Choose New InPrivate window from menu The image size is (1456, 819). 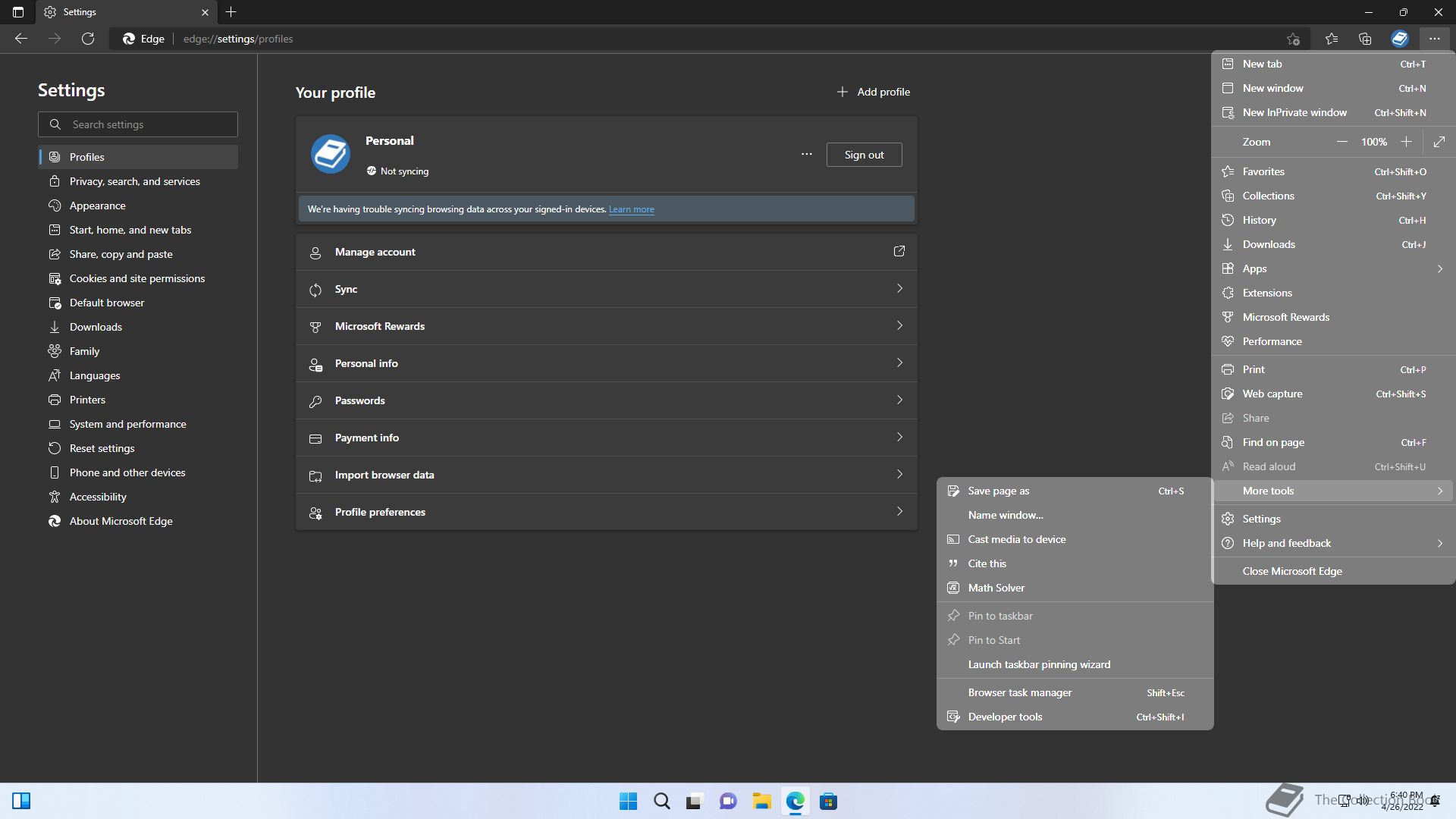[x=1333, y=112]
